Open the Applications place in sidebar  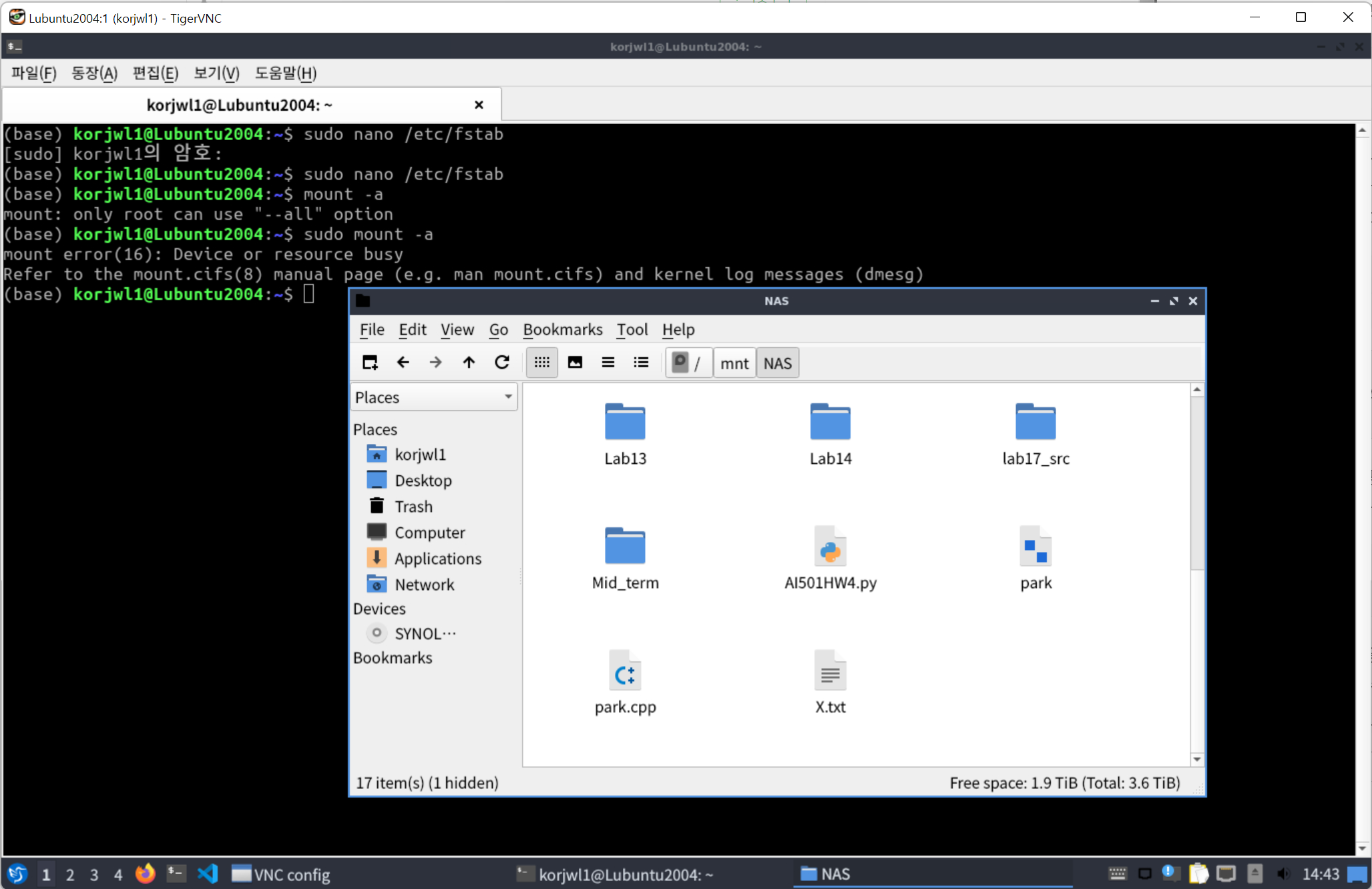pos(437,559)
